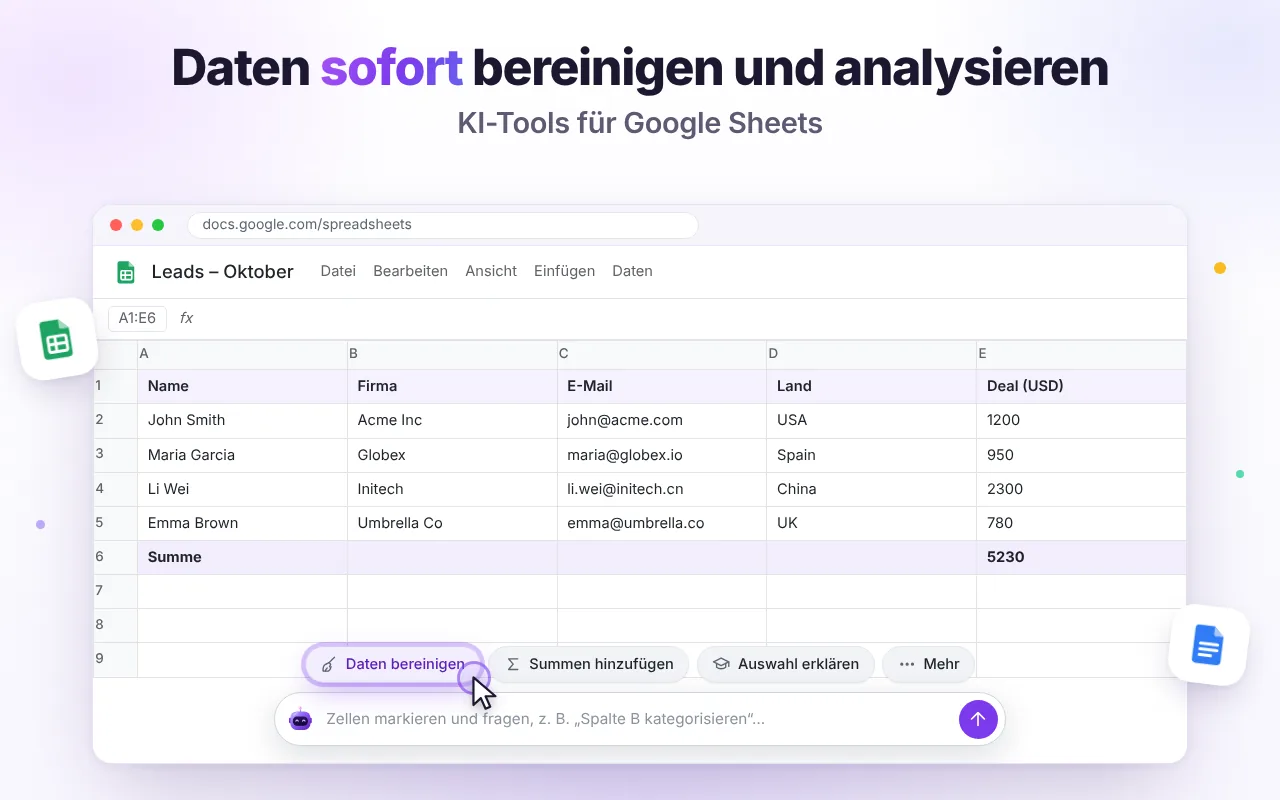Select the 780 deal cell
Image resolution: width=1280 pixels, height=800 pixels.
1081,523
